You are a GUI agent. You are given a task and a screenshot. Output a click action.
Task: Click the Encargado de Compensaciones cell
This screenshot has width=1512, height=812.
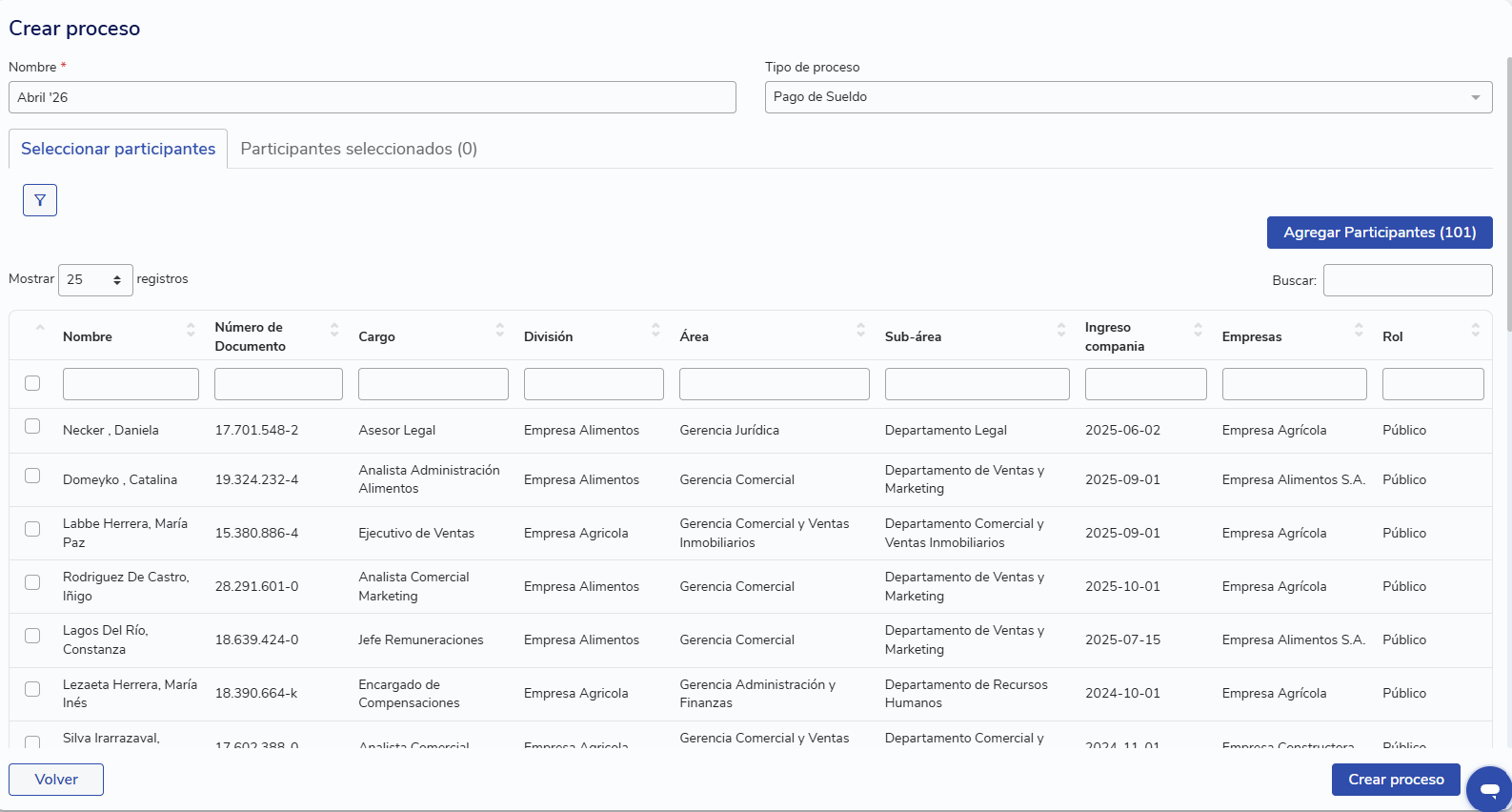[x=409, y=694]
